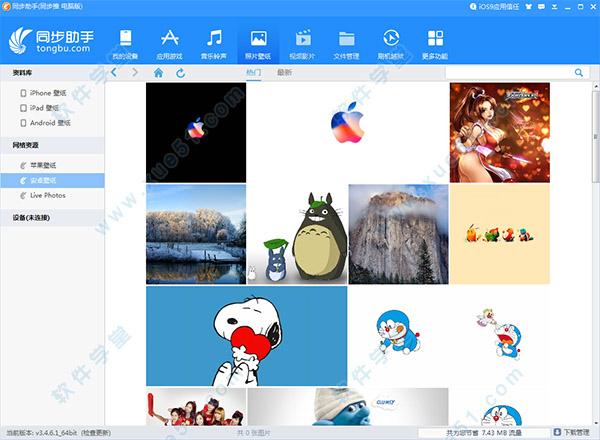
Task: Open 音乐铃声 (Music & Ringtones) section
Action: pos(214,43)
